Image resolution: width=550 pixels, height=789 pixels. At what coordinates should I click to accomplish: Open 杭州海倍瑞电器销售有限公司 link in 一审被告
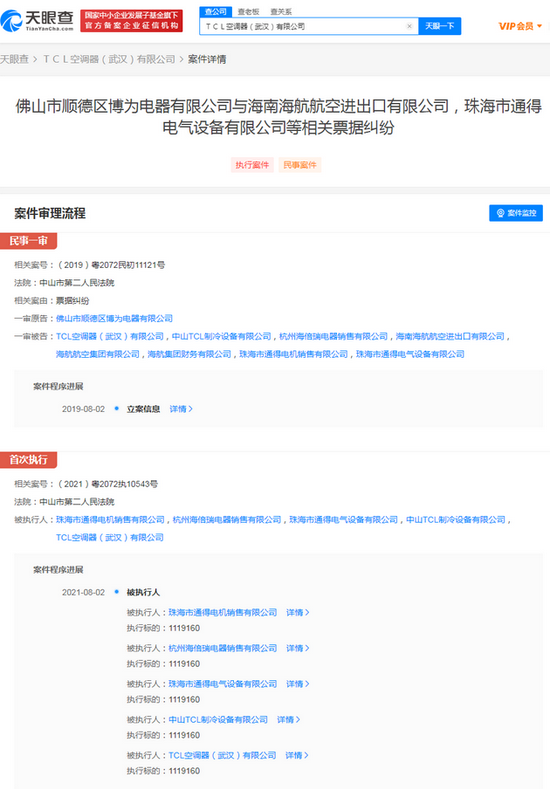tap(334, 336)
